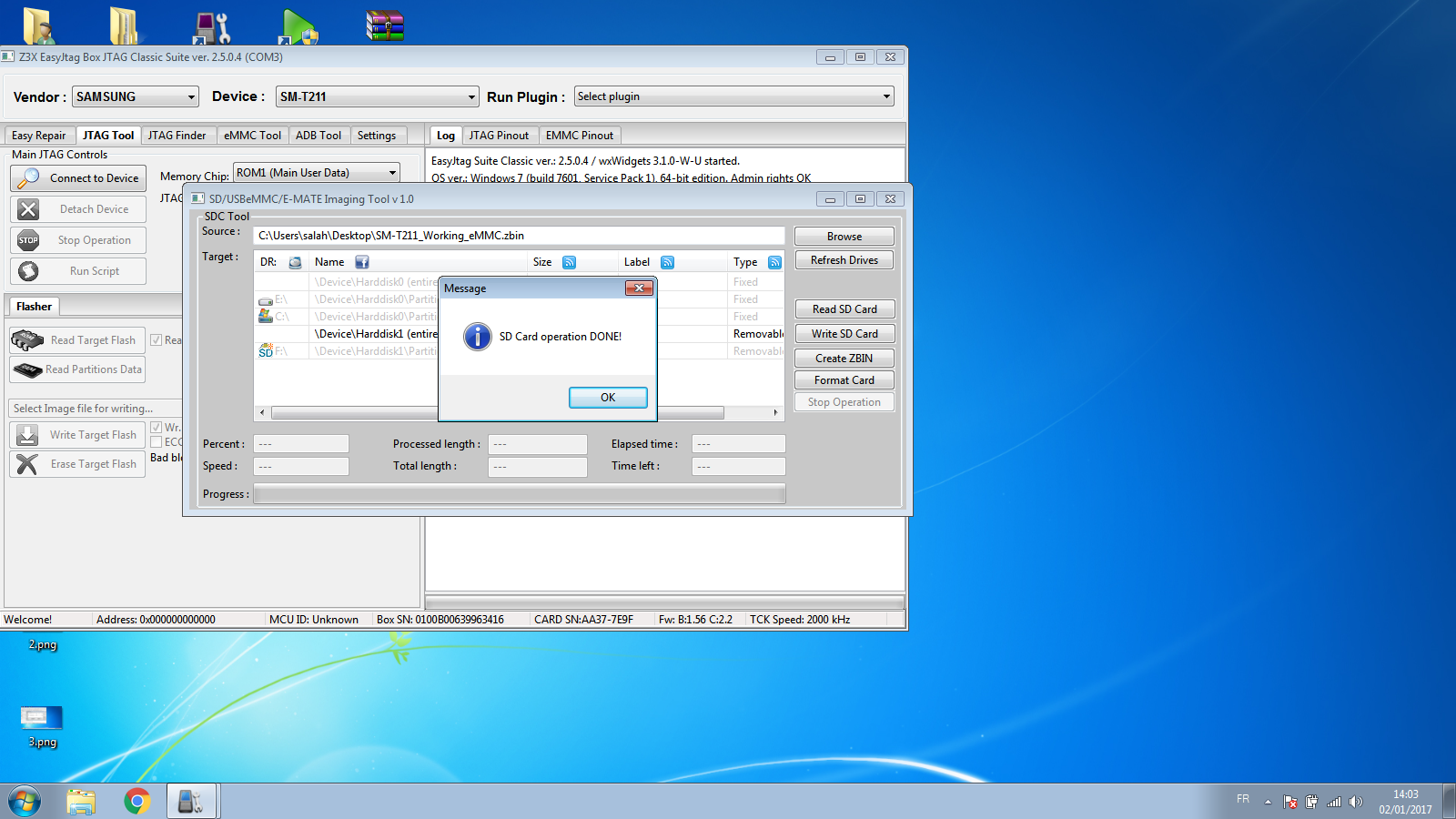1456x819 pixels.
Task: Open the Action Center flag icon in the tray
Action: [1290, 802]
